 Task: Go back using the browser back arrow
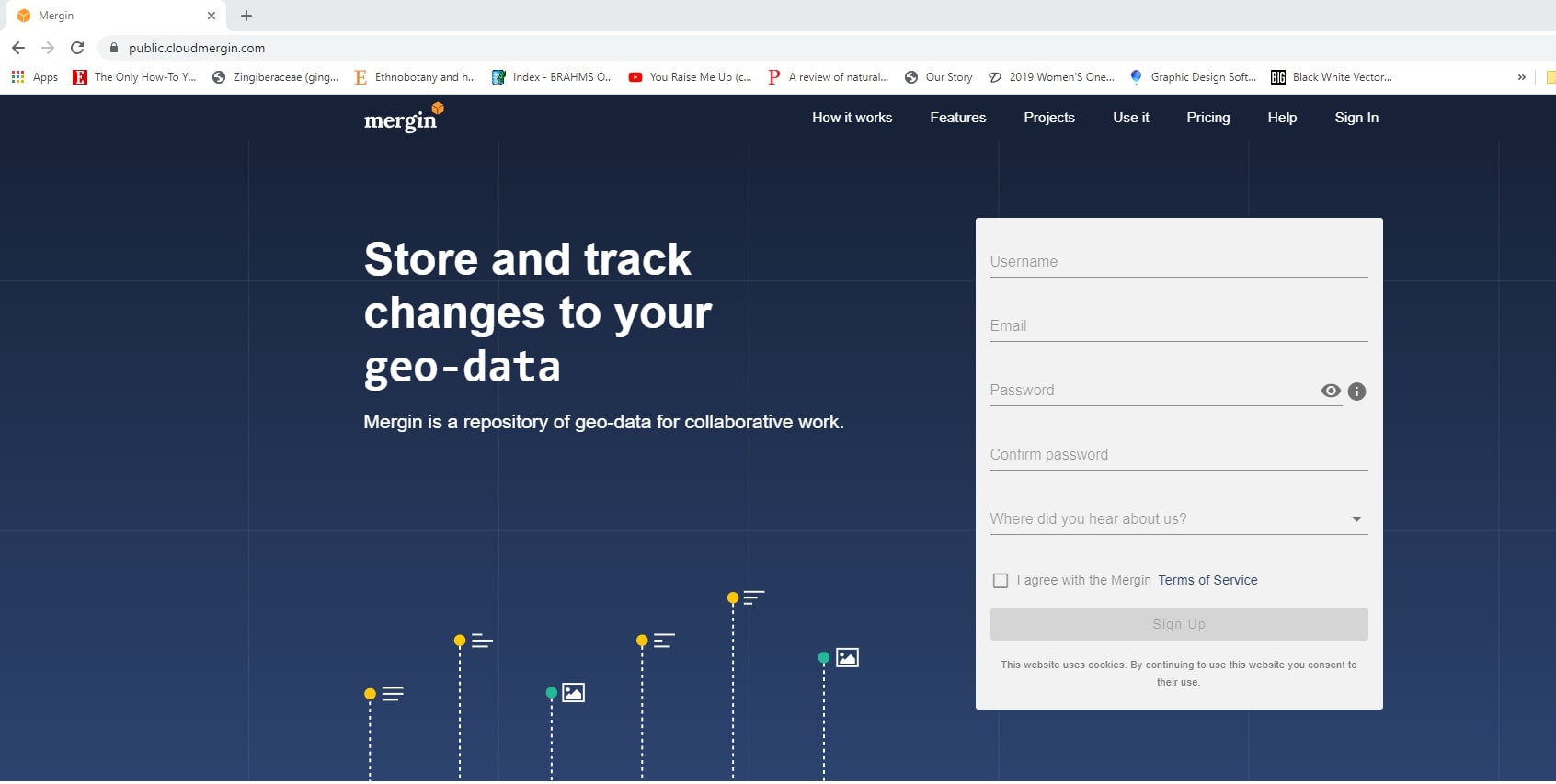(18, 48)
